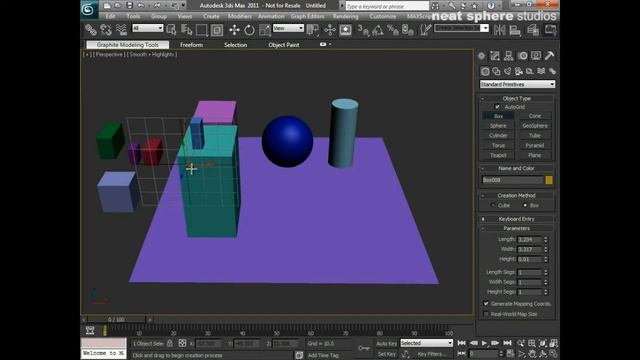Viewport: 640px width, 360px height.
Task: Activate the Select Object tool
Action: [171, 30]
